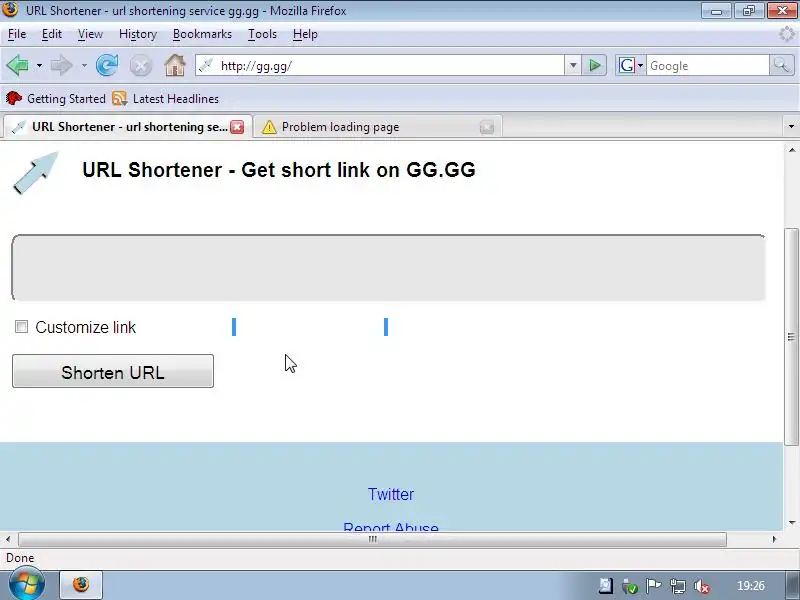This screenshot has height=600, width=800.
Task: Follow the Twitter link
Action: (x=391, y=494)
